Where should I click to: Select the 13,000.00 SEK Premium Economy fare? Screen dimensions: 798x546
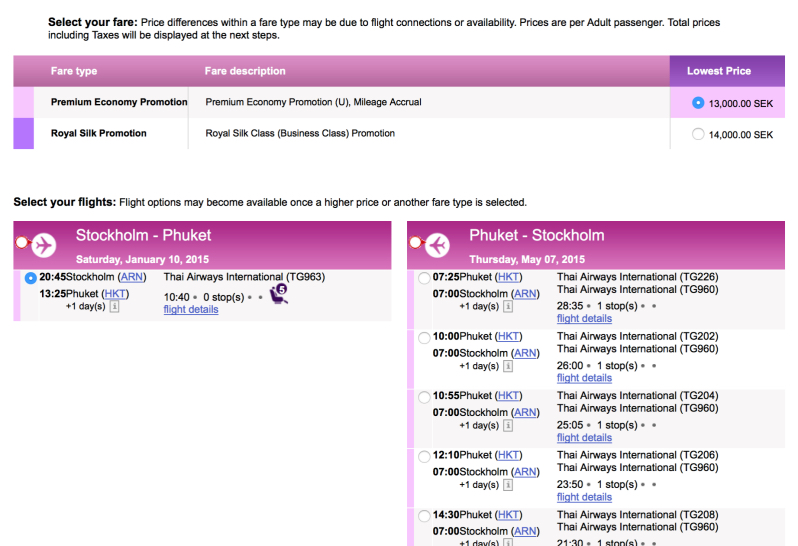point(698,103)
